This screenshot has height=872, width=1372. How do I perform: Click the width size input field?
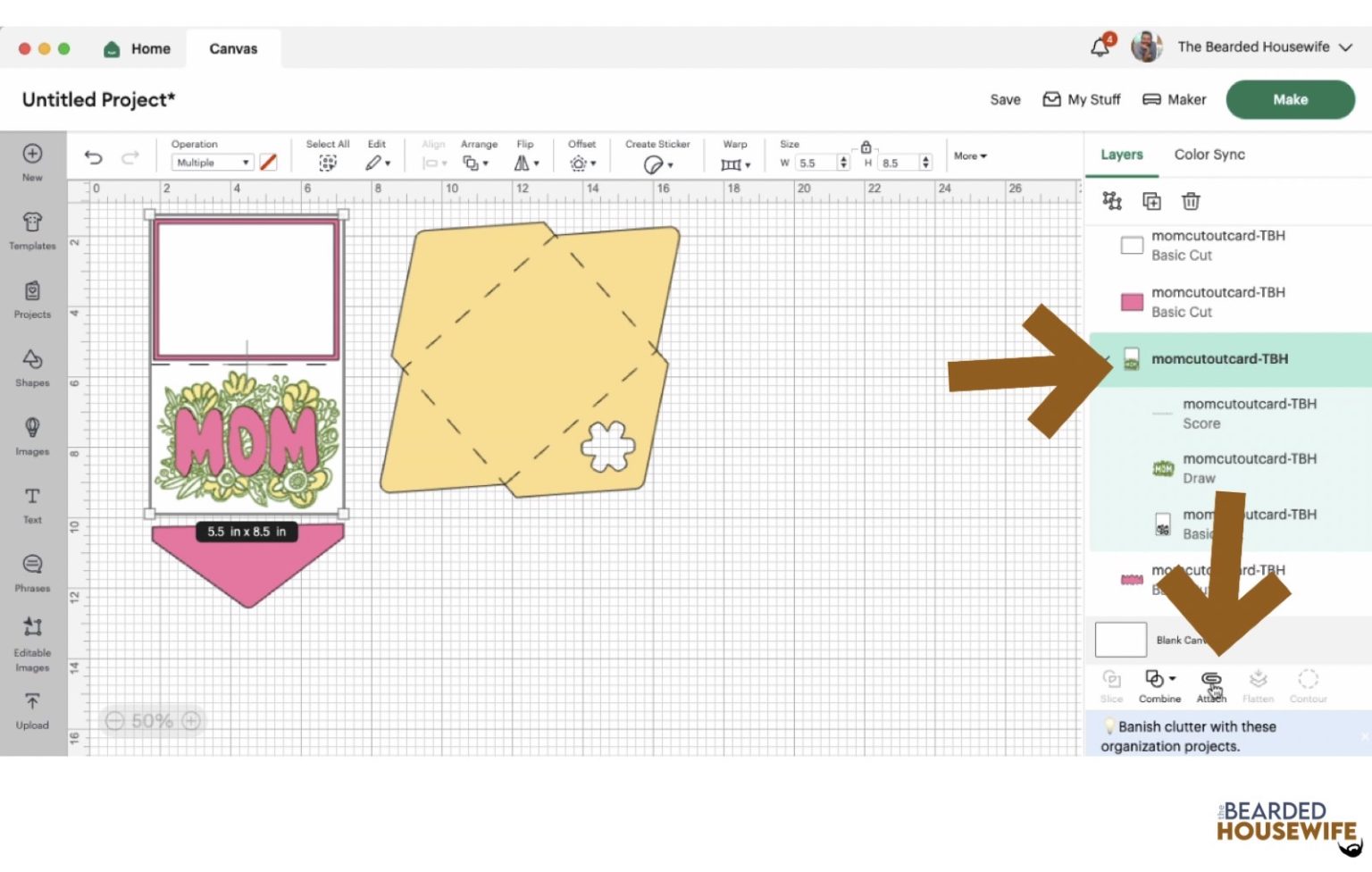[x=816, y=163]
